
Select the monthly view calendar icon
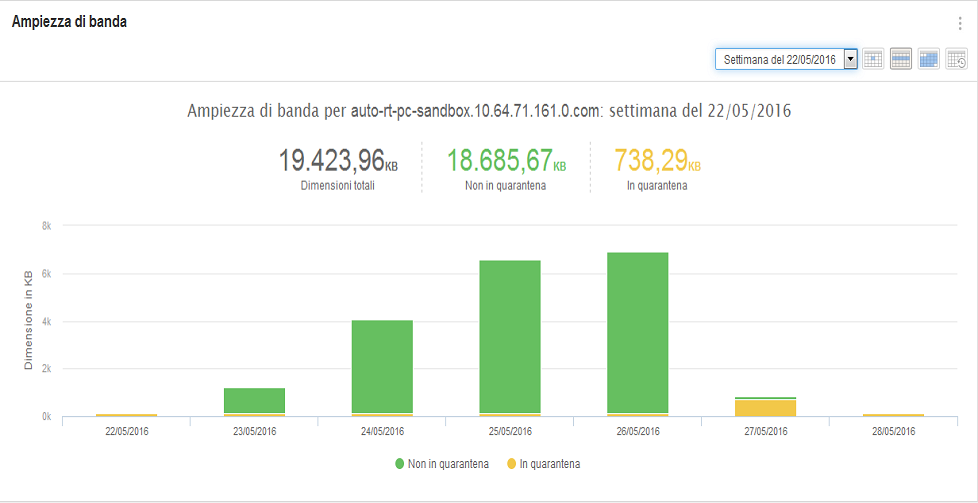(x=929, y=59)
